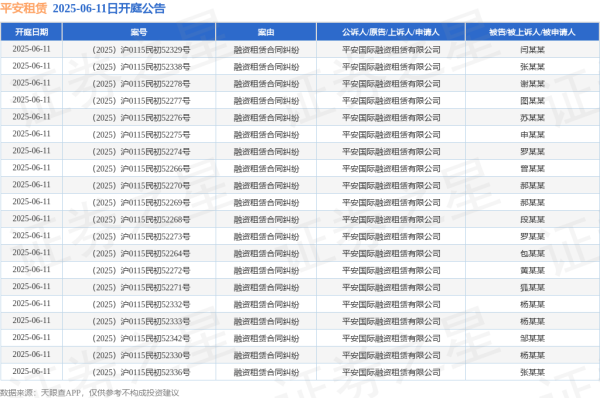
Task: Select defendant 段某某 cell
Action: (532, 219)
